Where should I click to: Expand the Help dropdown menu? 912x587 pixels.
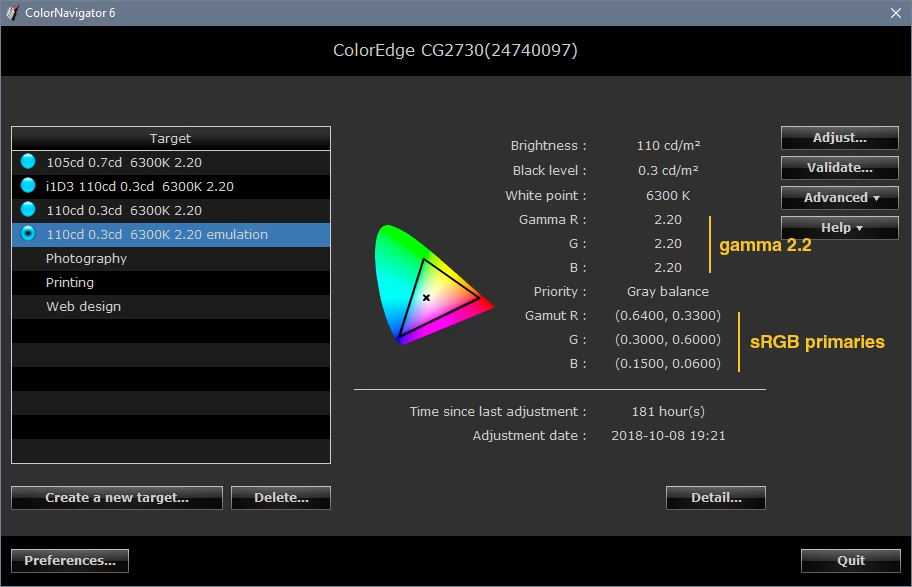tap(839, 227)
